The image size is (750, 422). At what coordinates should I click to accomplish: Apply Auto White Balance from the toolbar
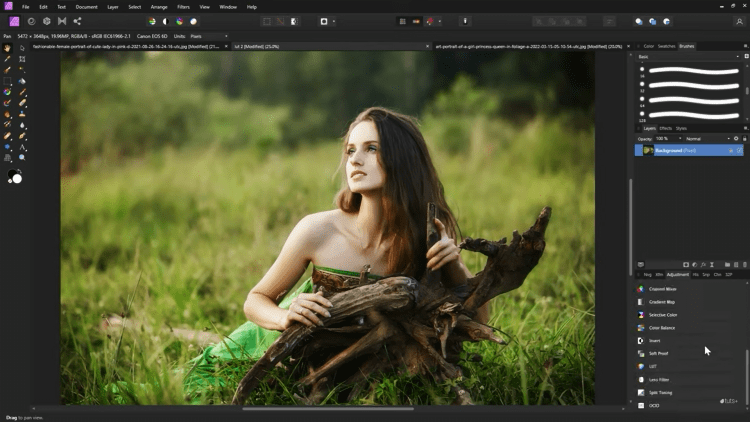(194, 21)
